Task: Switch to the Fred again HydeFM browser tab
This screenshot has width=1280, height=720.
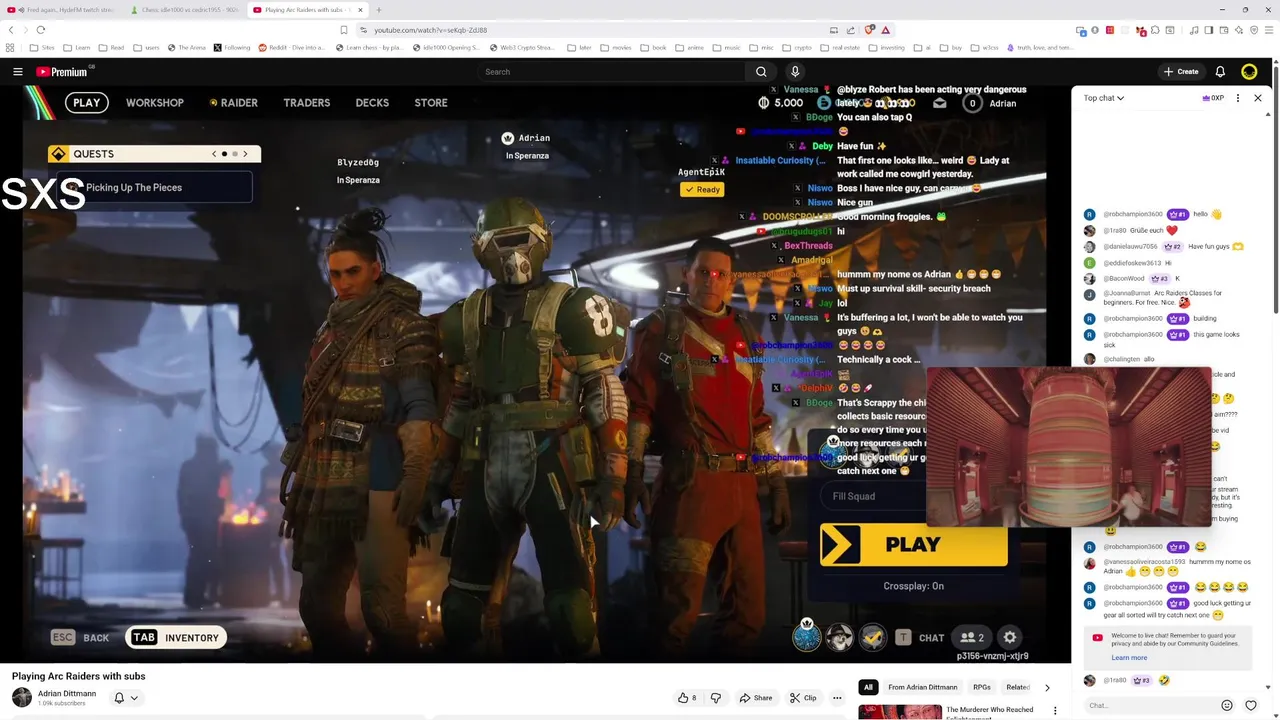Action: tap(62, 10)
